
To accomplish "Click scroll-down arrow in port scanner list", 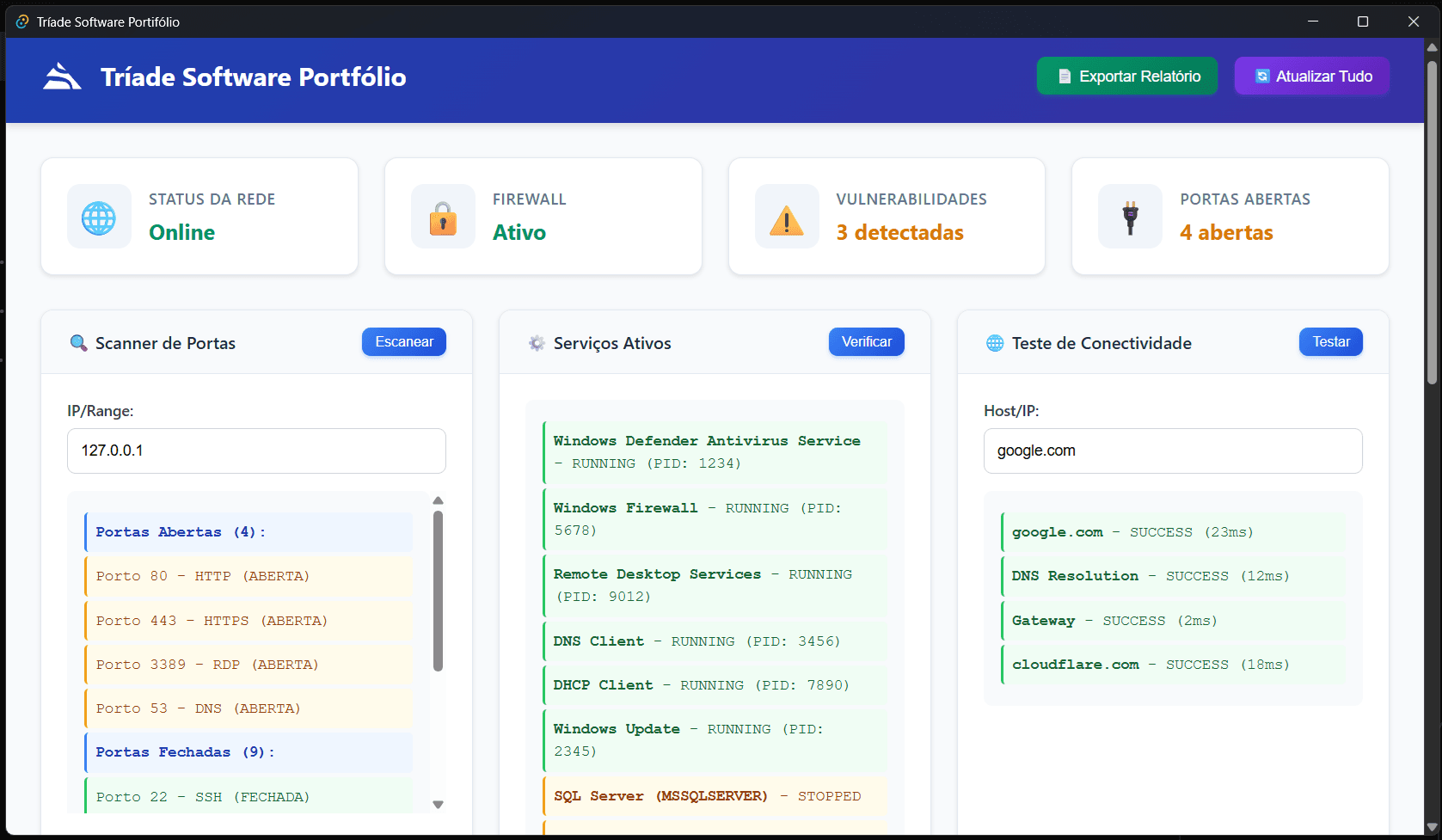I will pyautogui.click(x=438, y=805).
